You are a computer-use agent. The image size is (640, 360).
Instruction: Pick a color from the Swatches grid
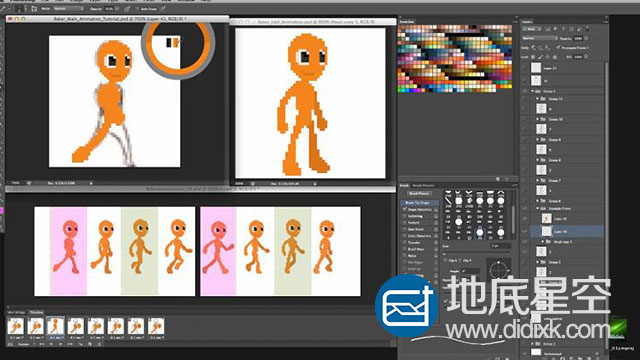tap(455, 58)
